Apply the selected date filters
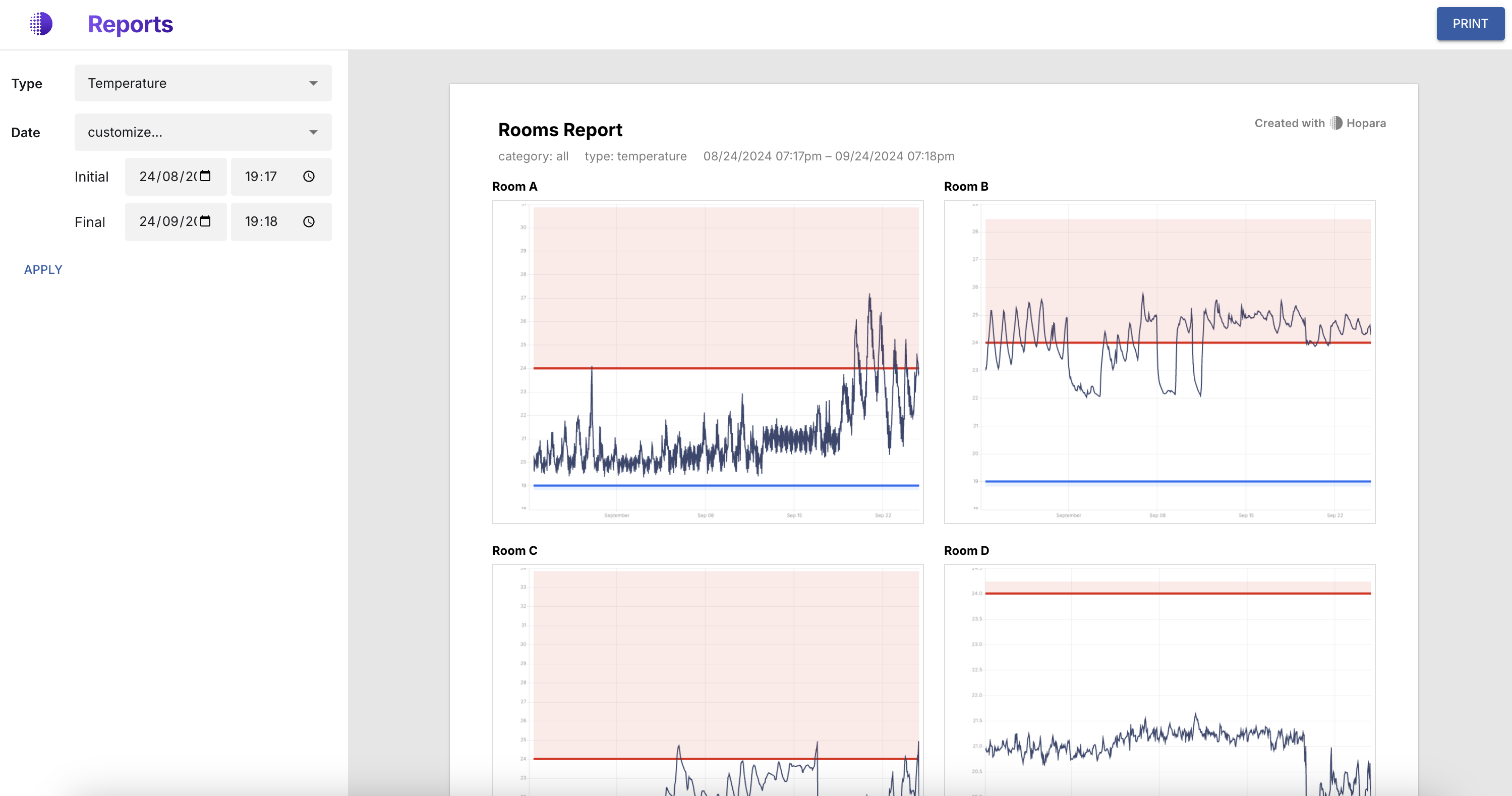1512x796 pixels. (43, 269)
